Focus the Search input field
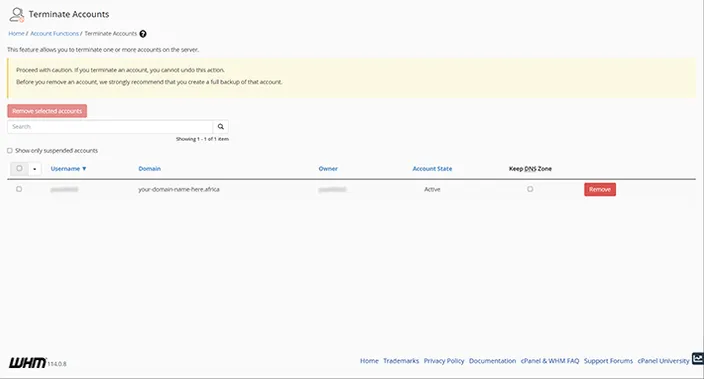Viewport: 704px width, 379px height. [x=110, y=127]
